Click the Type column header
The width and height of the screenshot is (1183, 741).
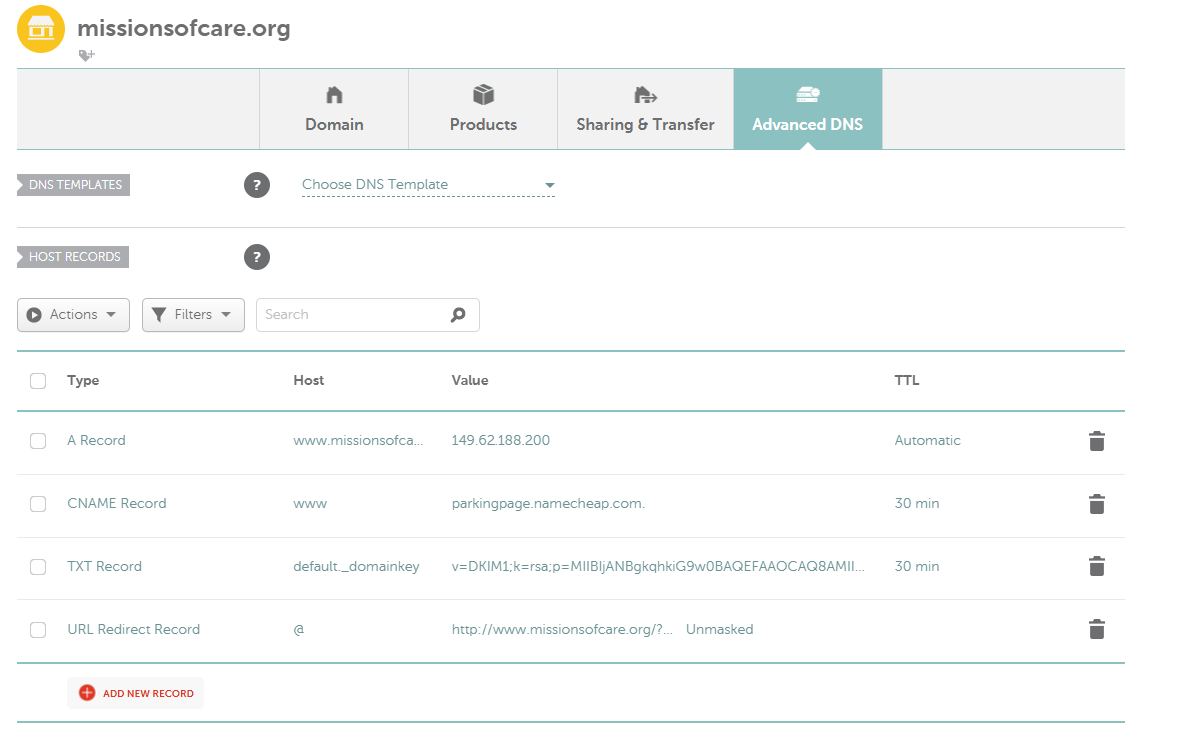tap(83, 380)
